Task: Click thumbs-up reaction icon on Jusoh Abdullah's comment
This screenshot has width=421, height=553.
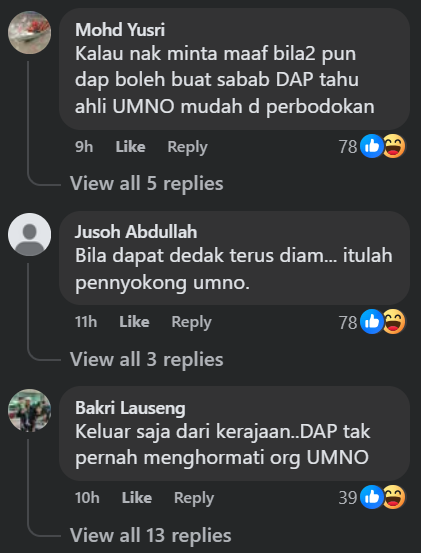Action: [x=372, y=322]
